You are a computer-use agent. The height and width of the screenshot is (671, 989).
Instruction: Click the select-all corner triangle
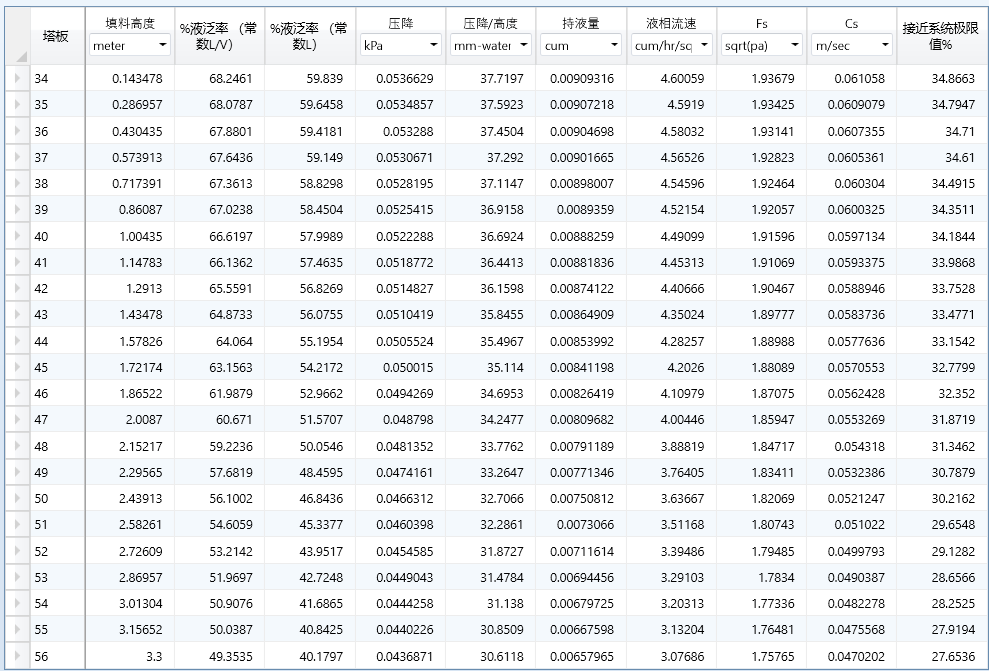tap(21, 57)
